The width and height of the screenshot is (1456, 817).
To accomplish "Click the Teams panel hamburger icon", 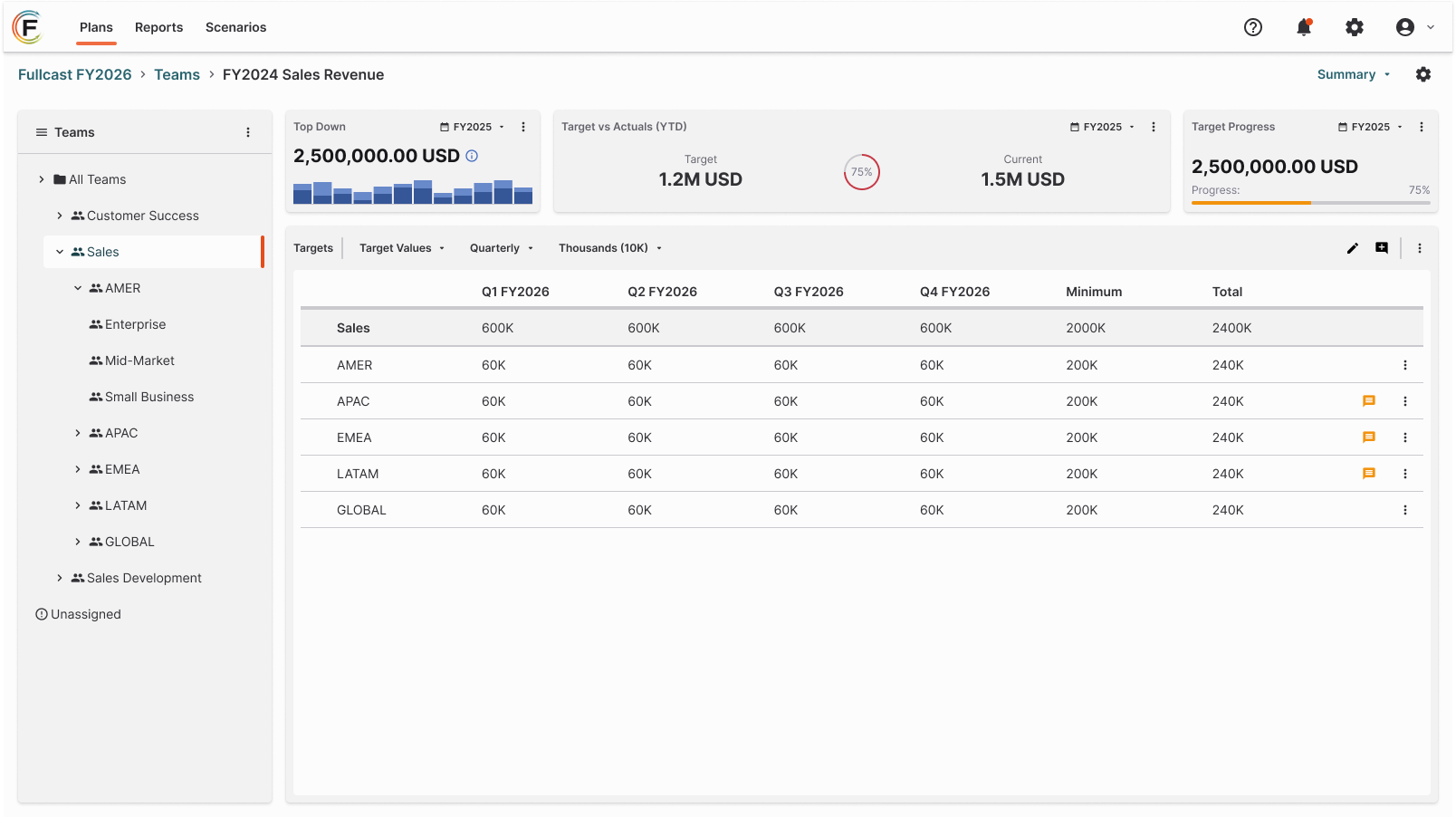I will (x=42, y=132).
